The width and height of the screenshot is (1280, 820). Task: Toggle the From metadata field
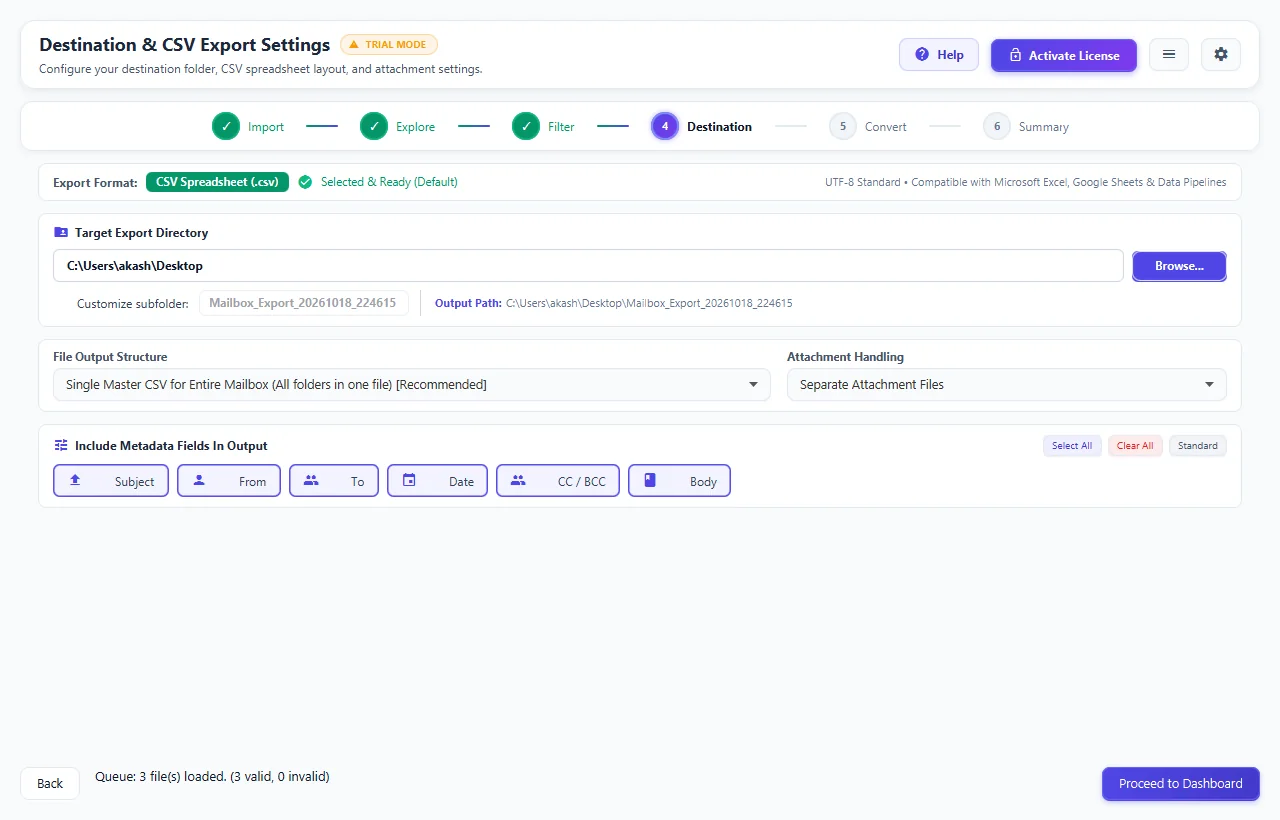click(x=229, y=481)
